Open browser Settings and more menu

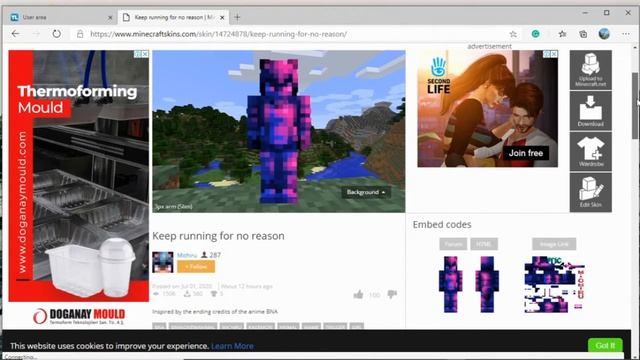626,34
